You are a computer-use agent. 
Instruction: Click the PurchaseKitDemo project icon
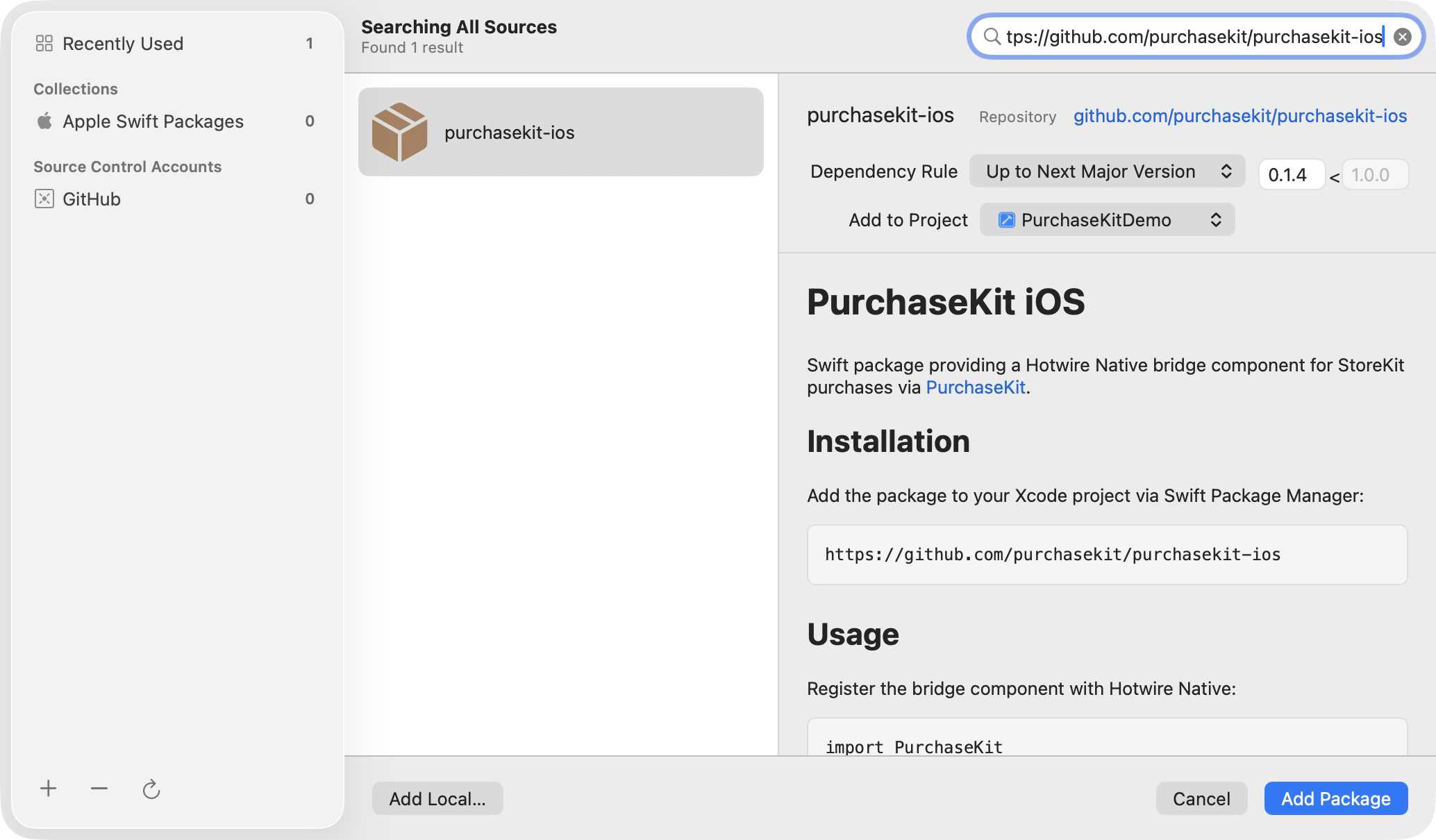coord(1006,220)
